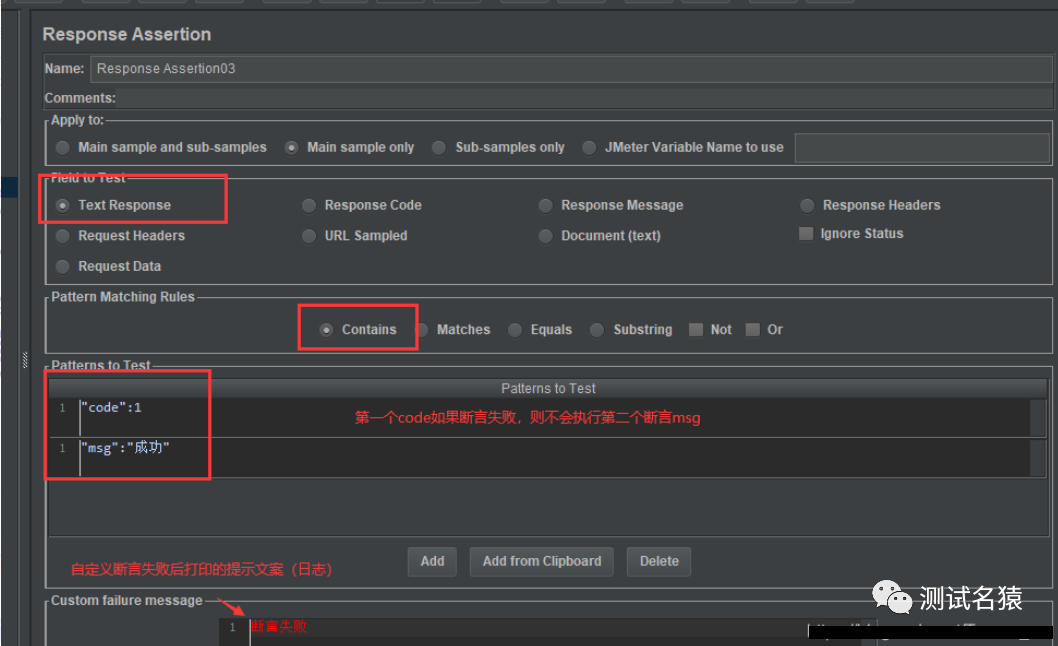Viewport: 1058px width, 646px height.
Task: Click the Patterns to Test column header
Action: coord(548,388)
